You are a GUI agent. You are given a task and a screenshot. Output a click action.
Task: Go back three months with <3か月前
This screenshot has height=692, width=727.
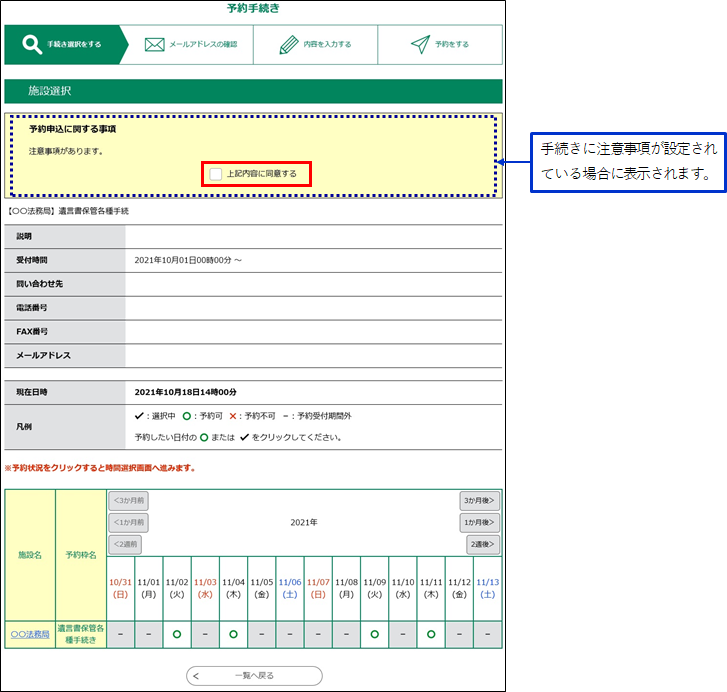(128, 500)
